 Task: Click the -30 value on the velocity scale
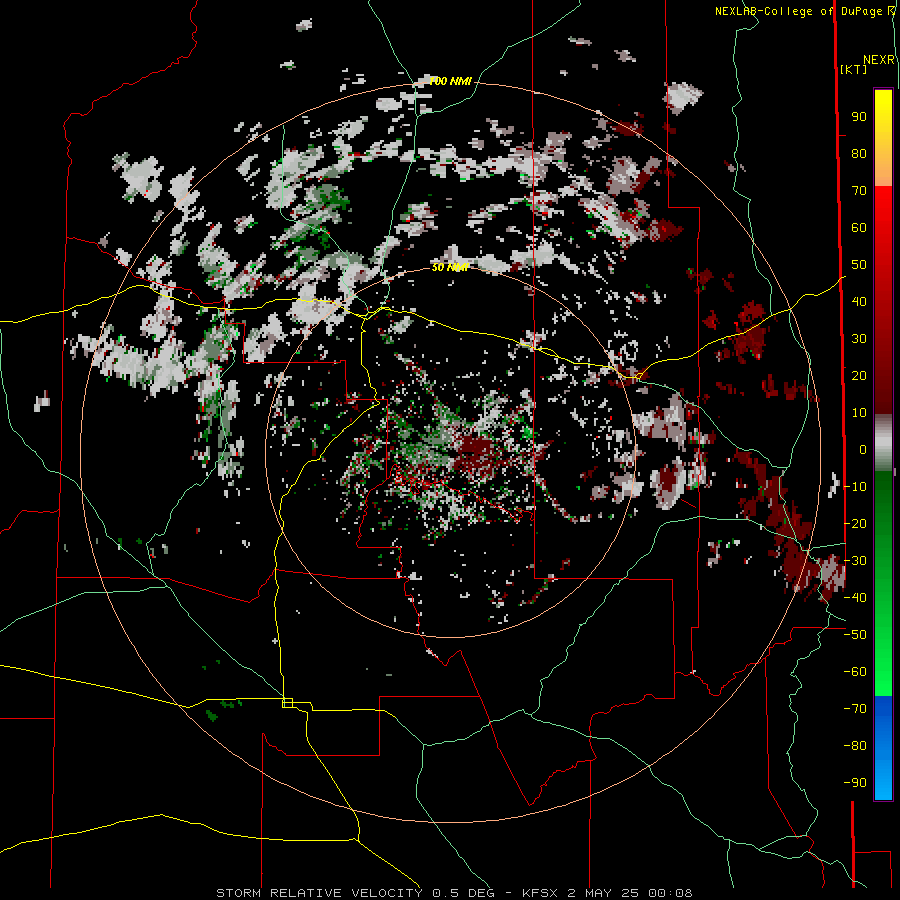tap(855, 561)
